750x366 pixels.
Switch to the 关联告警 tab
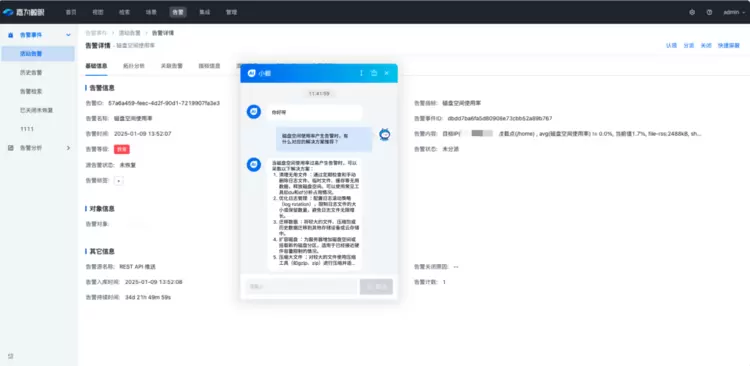tap(172, 66)
